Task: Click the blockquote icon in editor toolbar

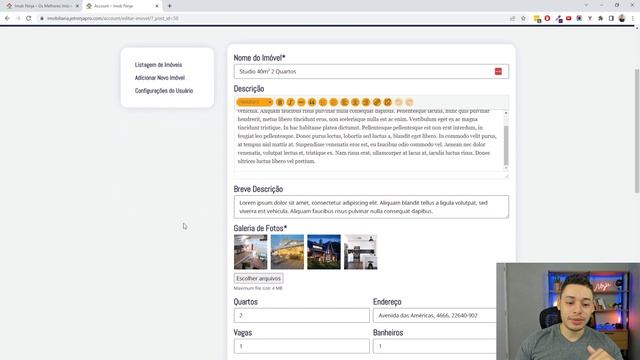Action: pos(312,102)
